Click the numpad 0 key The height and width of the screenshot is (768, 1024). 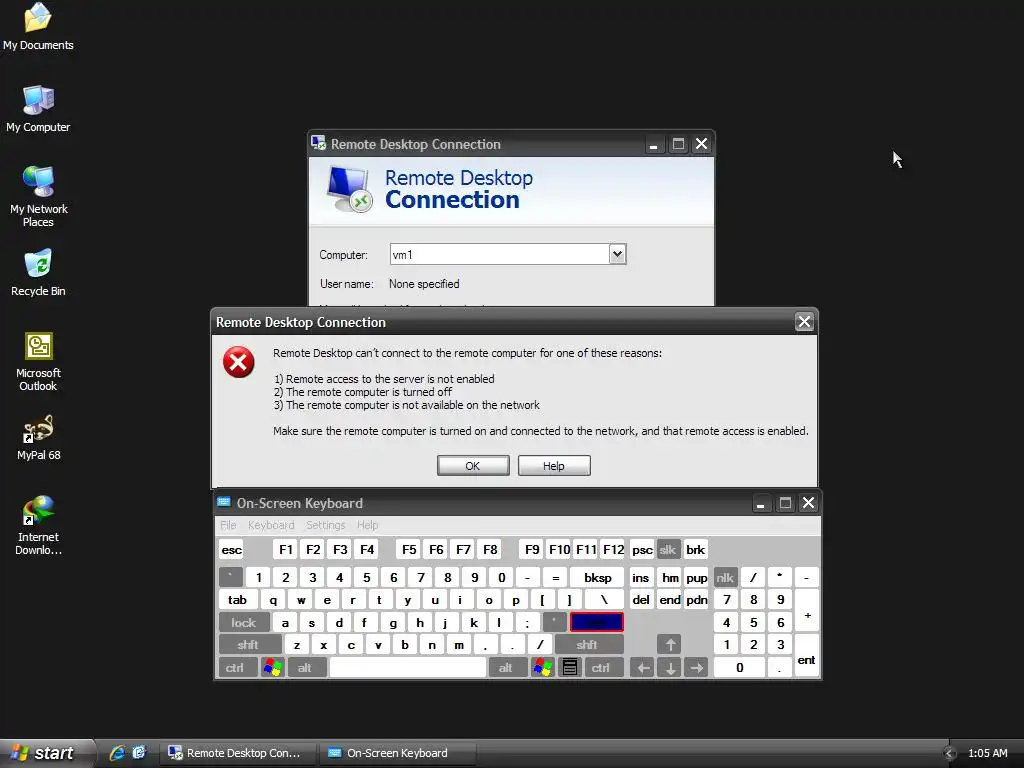(x=739, y=667)
